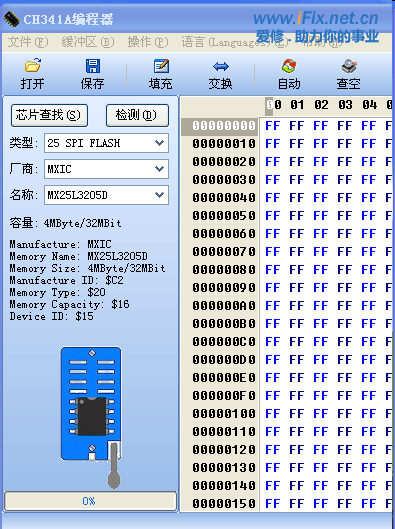The image size is (395, 529).
Task: Click FF byte at row 00000030 column 02
Action: [x=320, y=179]
